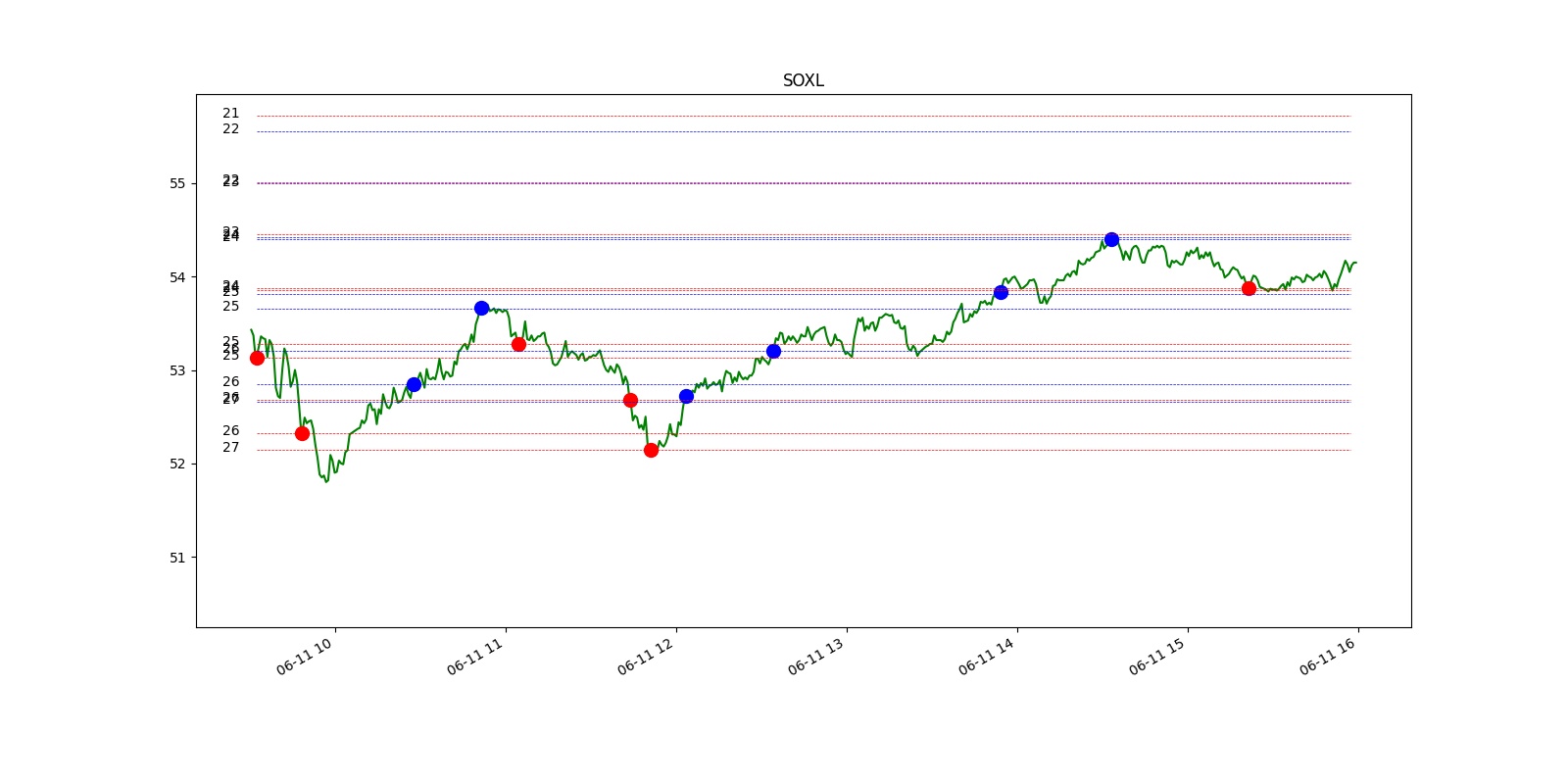
Task: Click the last red marker after 15:00
Action: click(1249, 288)
